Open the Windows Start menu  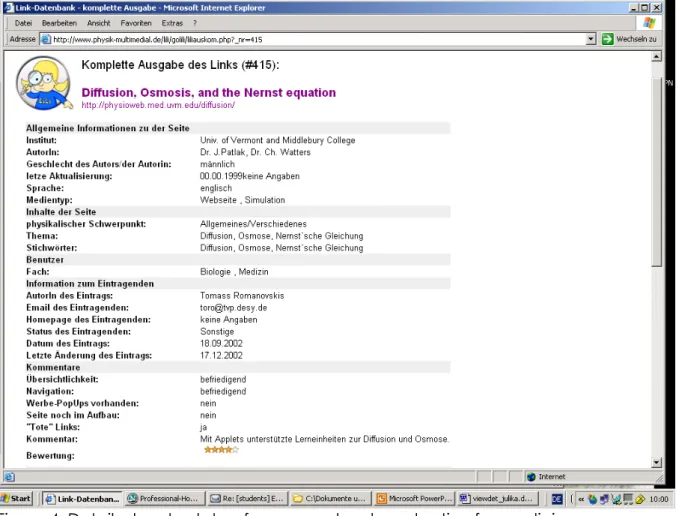coord(17,499)
